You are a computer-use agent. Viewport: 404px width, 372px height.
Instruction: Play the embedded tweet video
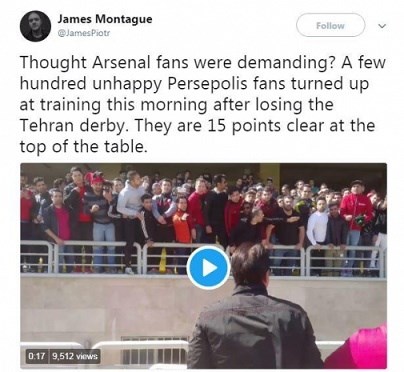click(x=208, y=268)
